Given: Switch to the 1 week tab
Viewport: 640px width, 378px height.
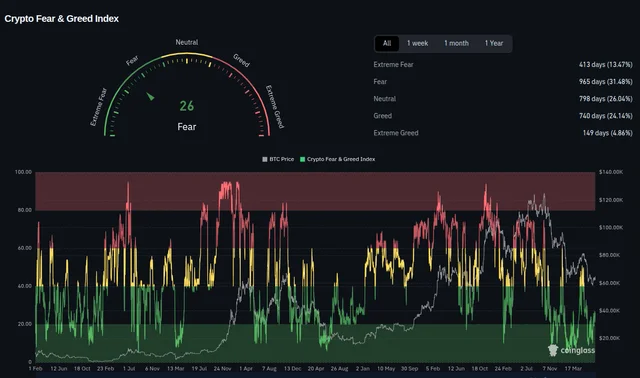Looking at the screenshot, I should [417, 43].
